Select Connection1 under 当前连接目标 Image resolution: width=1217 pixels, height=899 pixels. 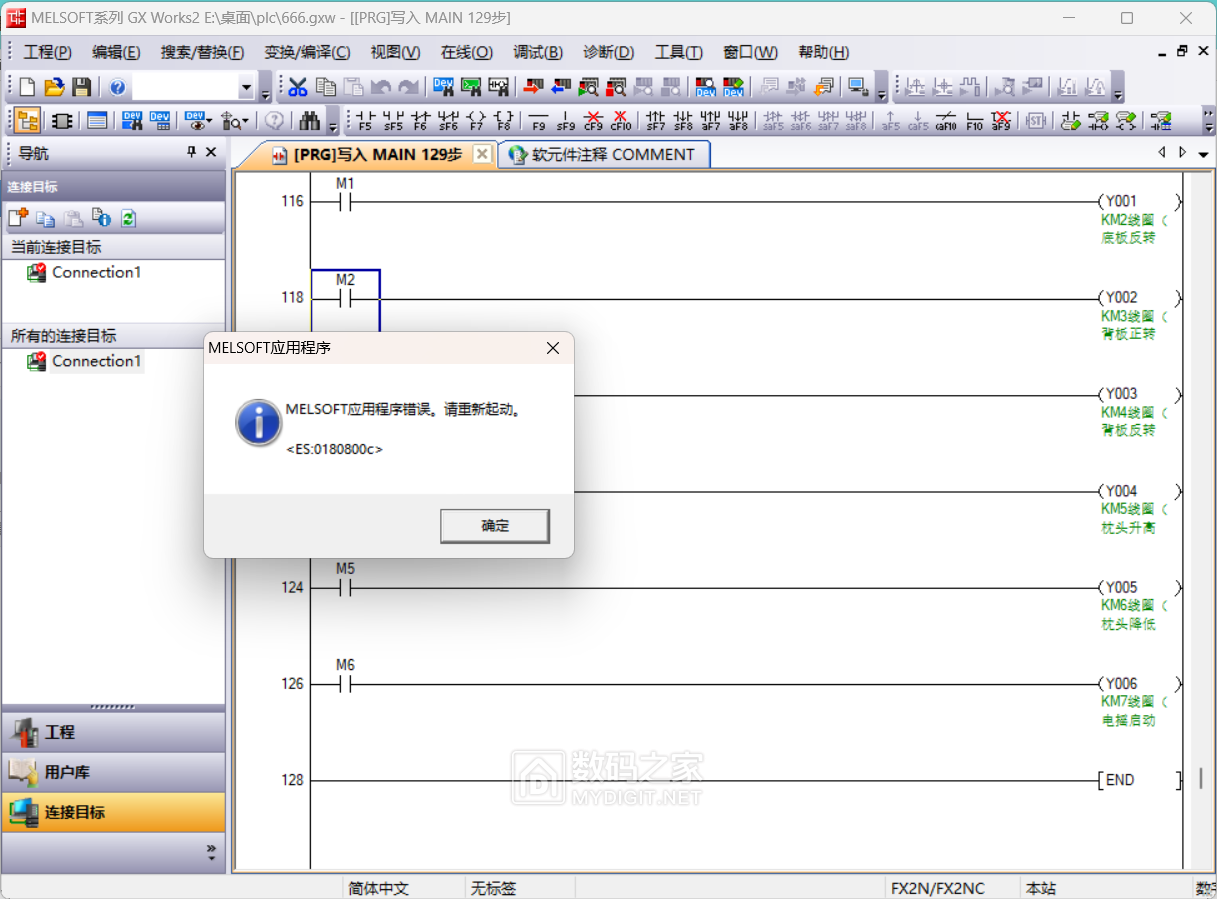coord(96,272)
